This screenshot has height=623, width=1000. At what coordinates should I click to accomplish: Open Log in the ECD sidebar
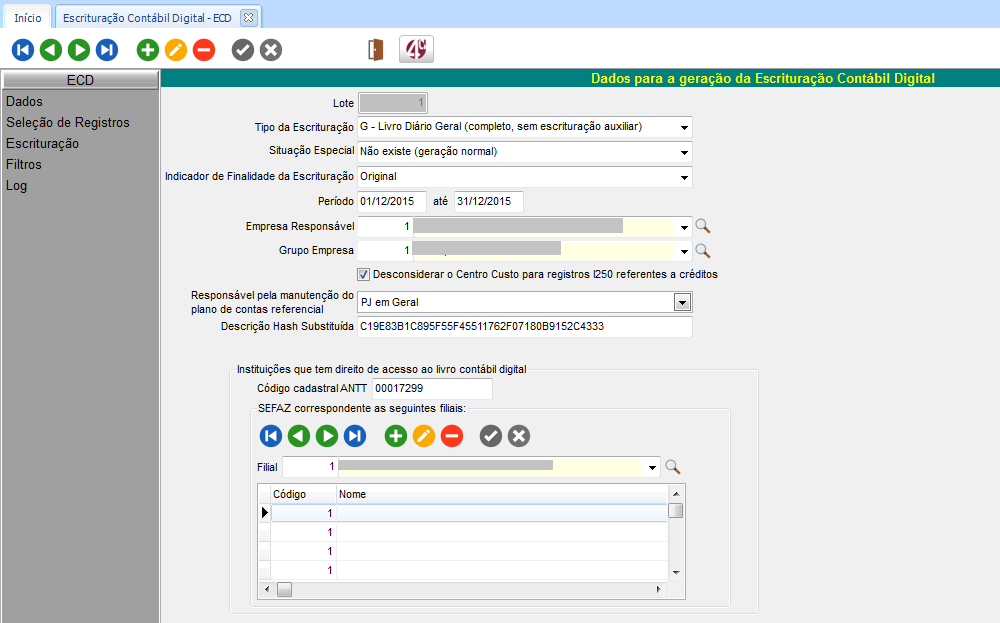click(x=17, y=186)
